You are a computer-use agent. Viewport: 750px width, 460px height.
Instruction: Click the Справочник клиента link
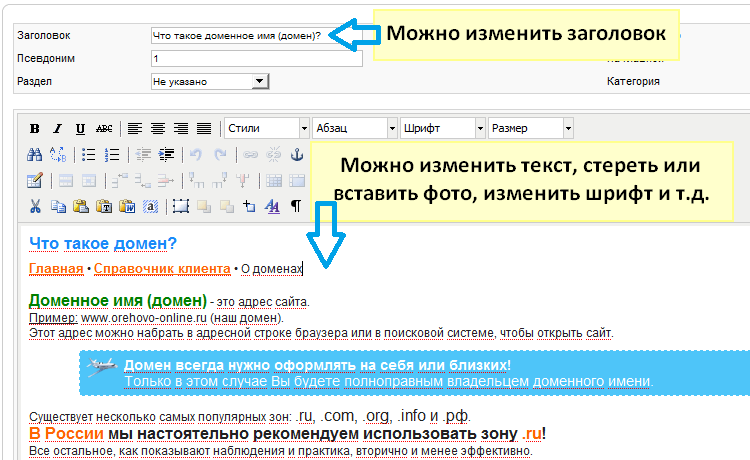[x=162, y=269]
